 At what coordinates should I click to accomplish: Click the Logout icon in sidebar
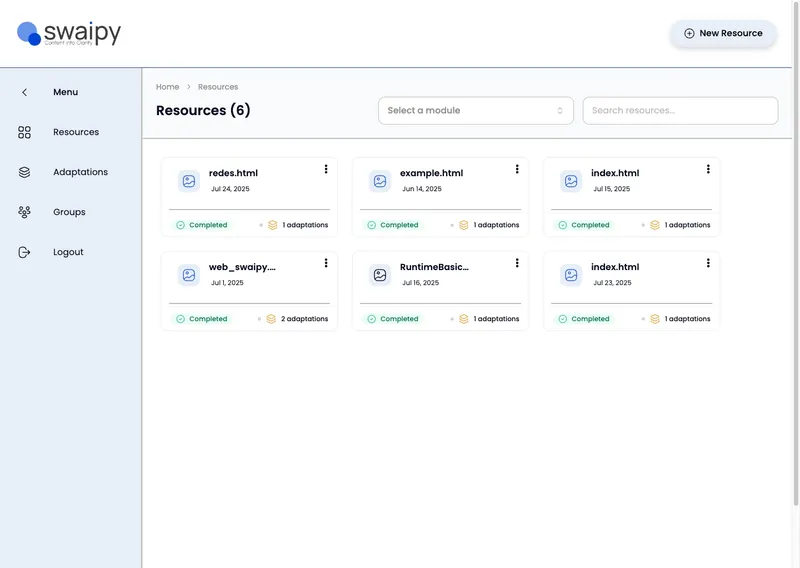pos(25,252)
